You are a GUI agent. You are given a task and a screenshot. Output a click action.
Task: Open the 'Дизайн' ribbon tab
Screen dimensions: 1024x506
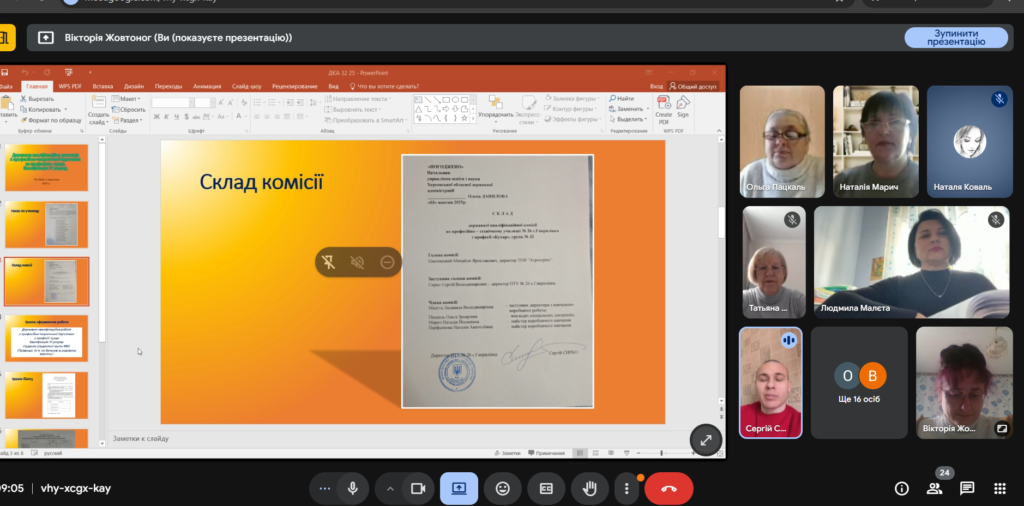click(x=134, y=87)
